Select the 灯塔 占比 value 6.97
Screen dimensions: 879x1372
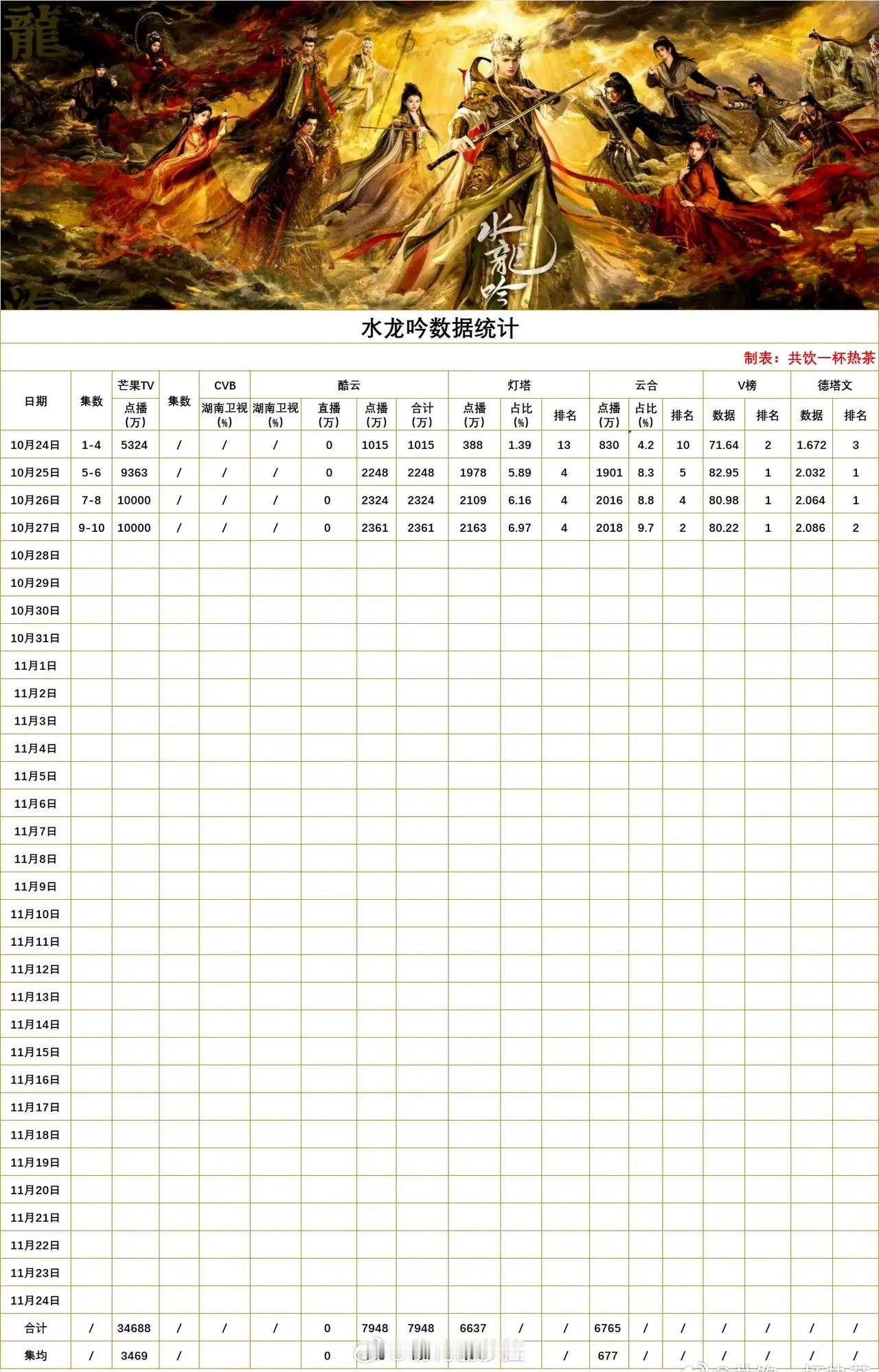point(520,527)
